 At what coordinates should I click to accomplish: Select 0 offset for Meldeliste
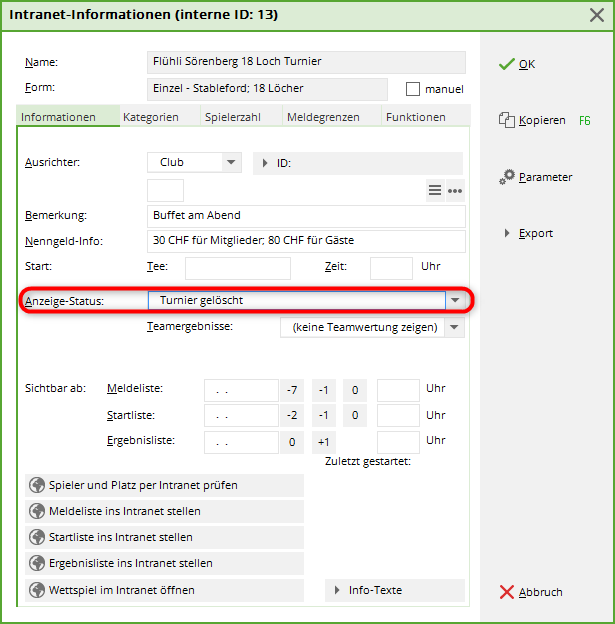(355, 390)
